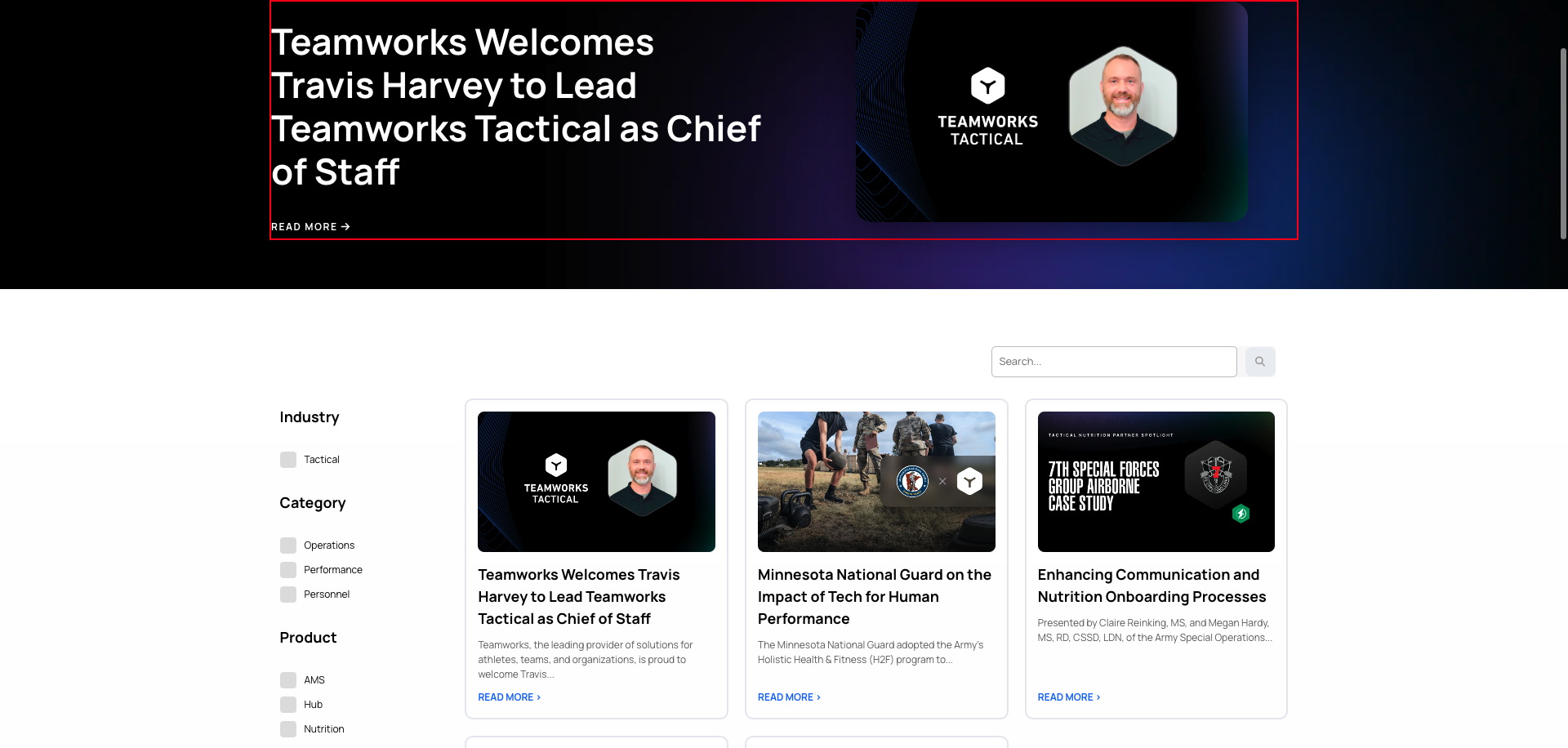Enable the Nutrition product filter
The height and width of the screenshot is (748, 1568).
[288, 729]
